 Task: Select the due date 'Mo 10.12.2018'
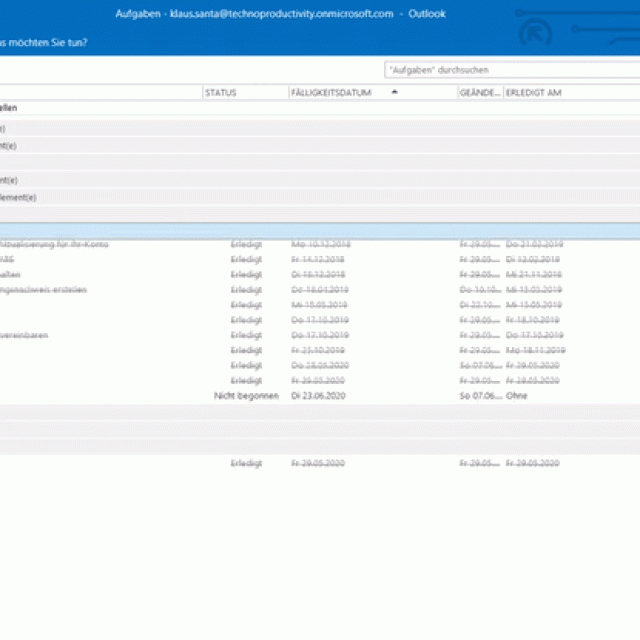tap(321, 244)
